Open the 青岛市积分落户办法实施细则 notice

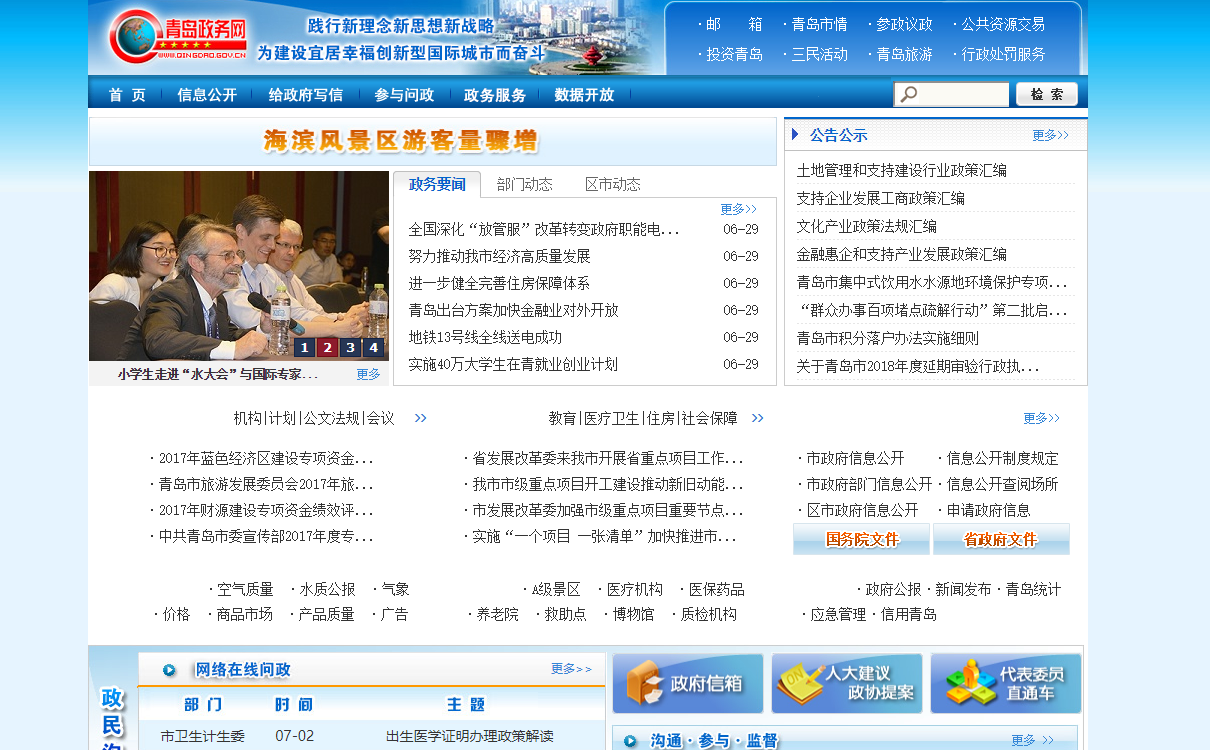(887, 338)
